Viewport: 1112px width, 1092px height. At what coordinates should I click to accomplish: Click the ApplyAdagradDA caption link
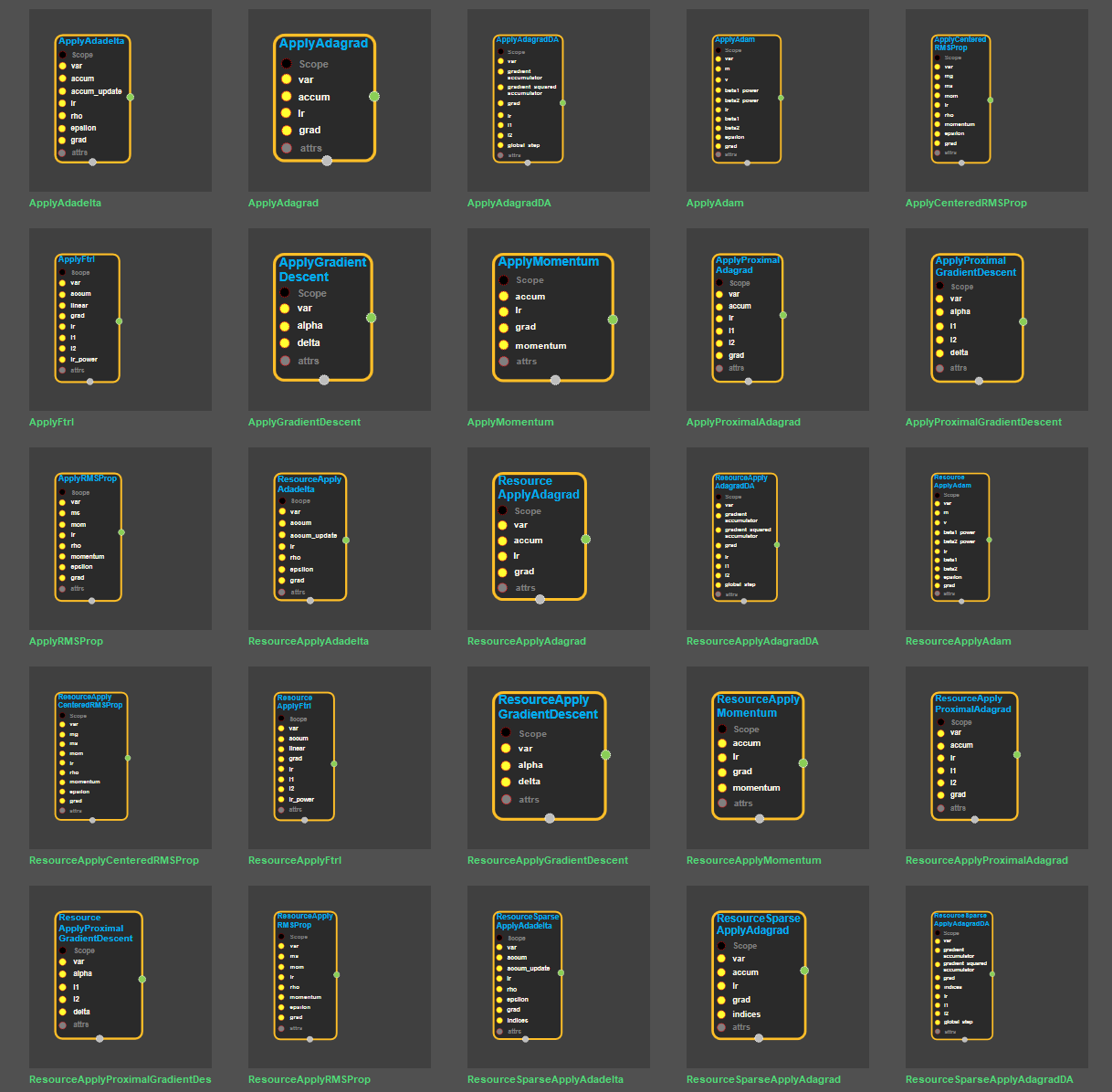[509, 203]
